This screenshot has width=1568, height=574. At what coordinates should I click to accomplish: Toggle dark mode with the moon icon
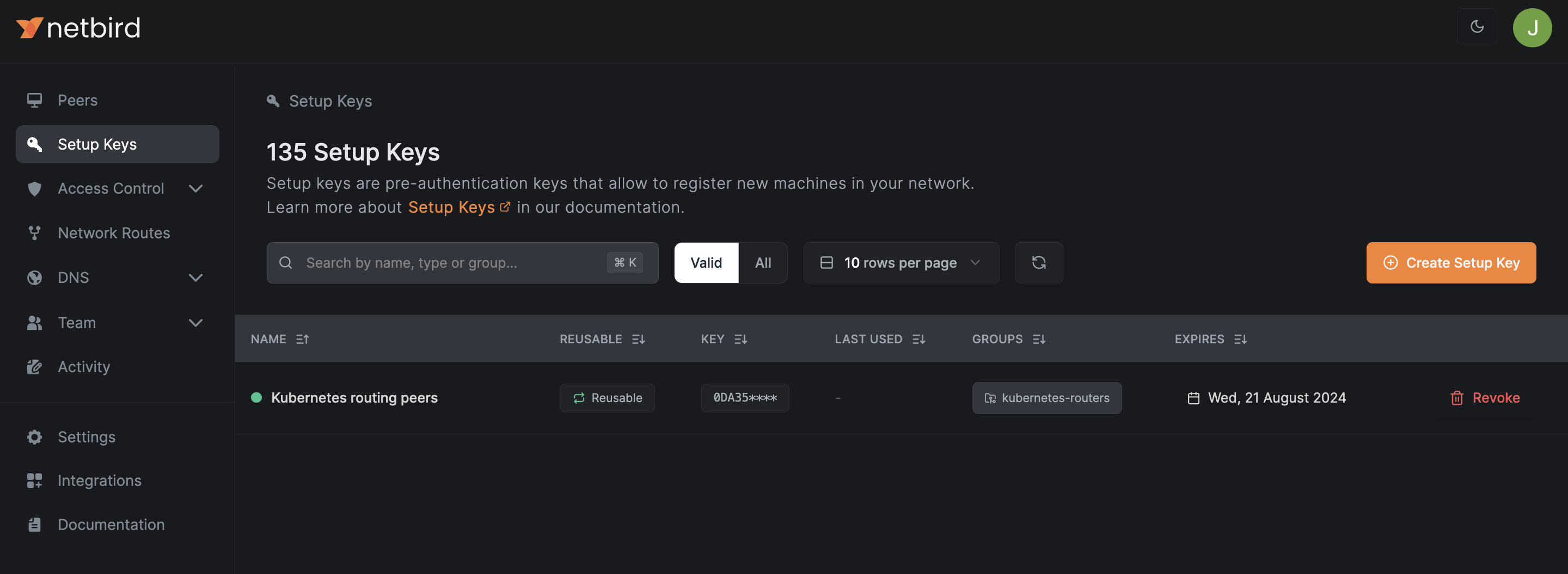pyautogui.click(x=1477, y=27)
